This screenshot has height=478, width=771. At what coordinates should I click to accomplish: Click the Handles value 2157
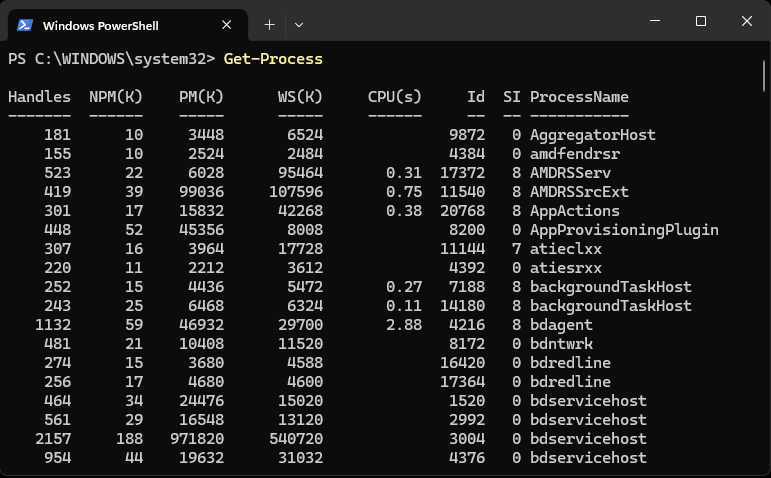[x=53, y=439]
